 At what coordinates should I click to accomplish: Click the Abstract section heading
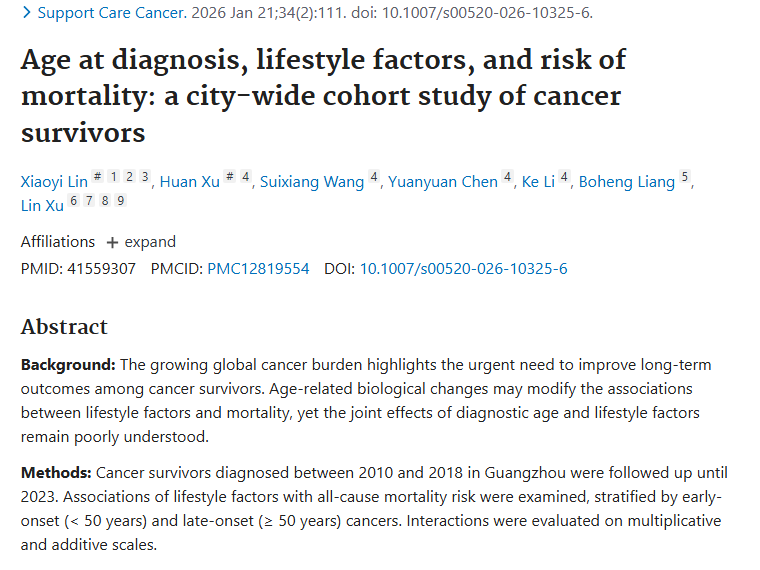[64, 327]
